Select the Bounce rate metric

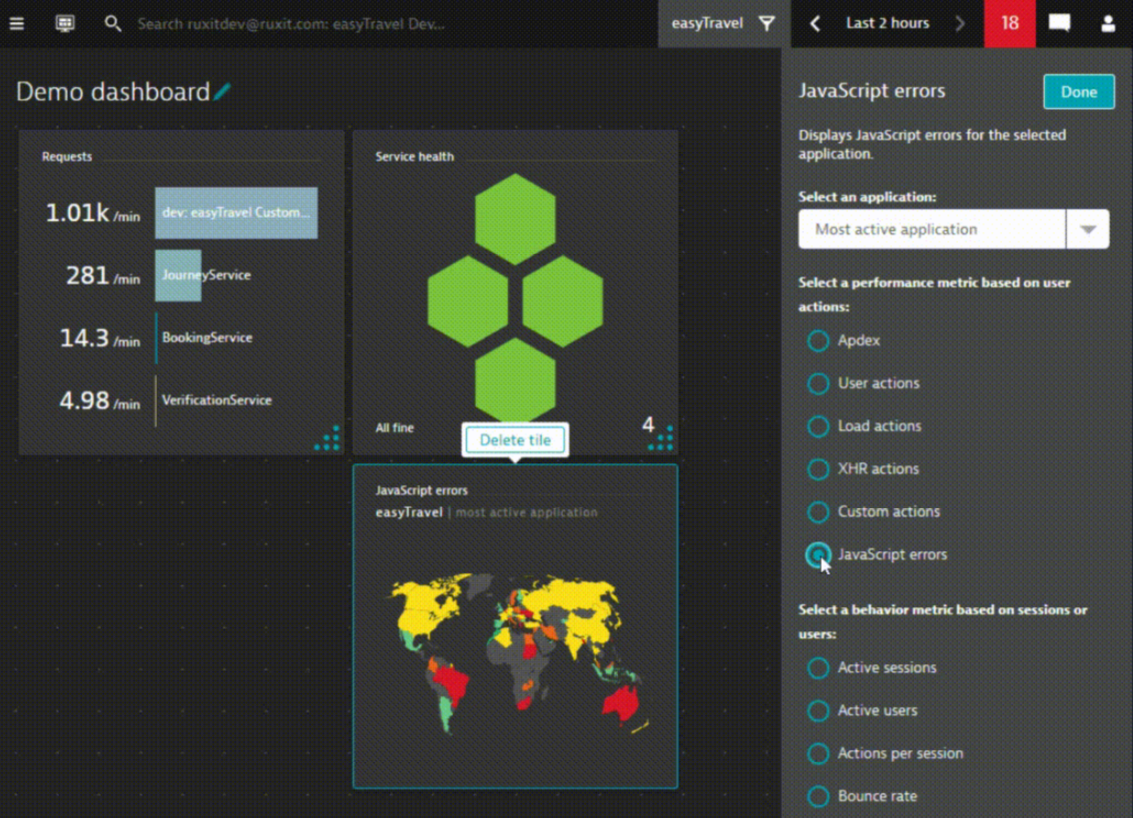[817, 796]
